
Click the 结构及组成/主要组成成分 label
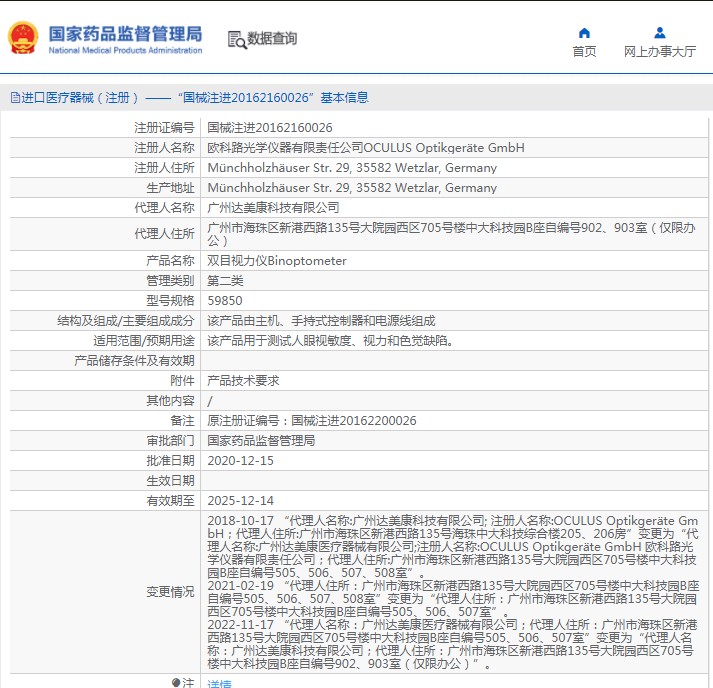pos(126,321)
